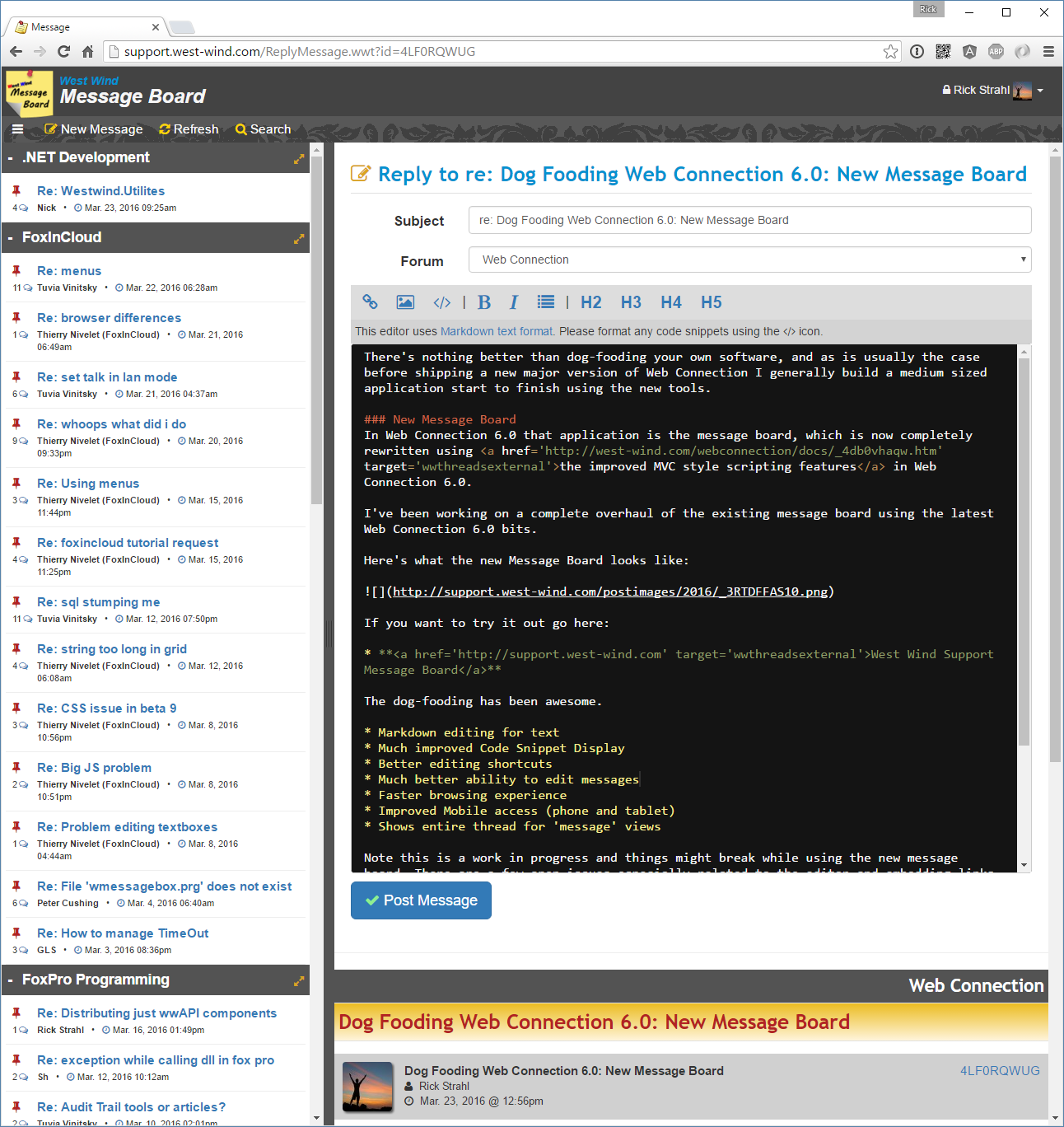This screenshot has height=1127, width=1064.
Task: Apply italic formatting in the editor
Action: (514, 302)
